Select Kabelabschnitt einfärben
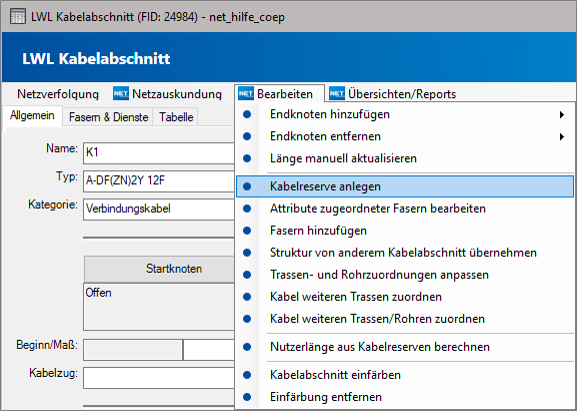Viewport: 577px width, 411px height. tap(405, 375)
